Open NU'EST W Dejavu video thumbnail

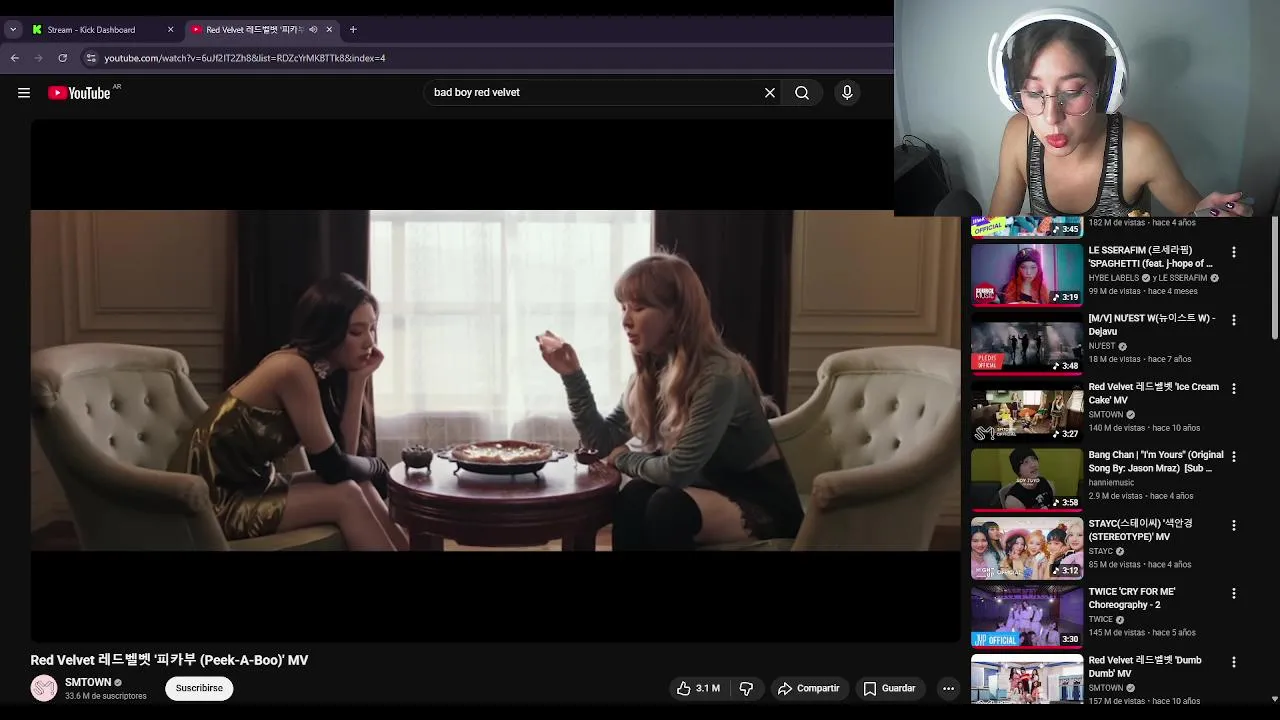1027,343
